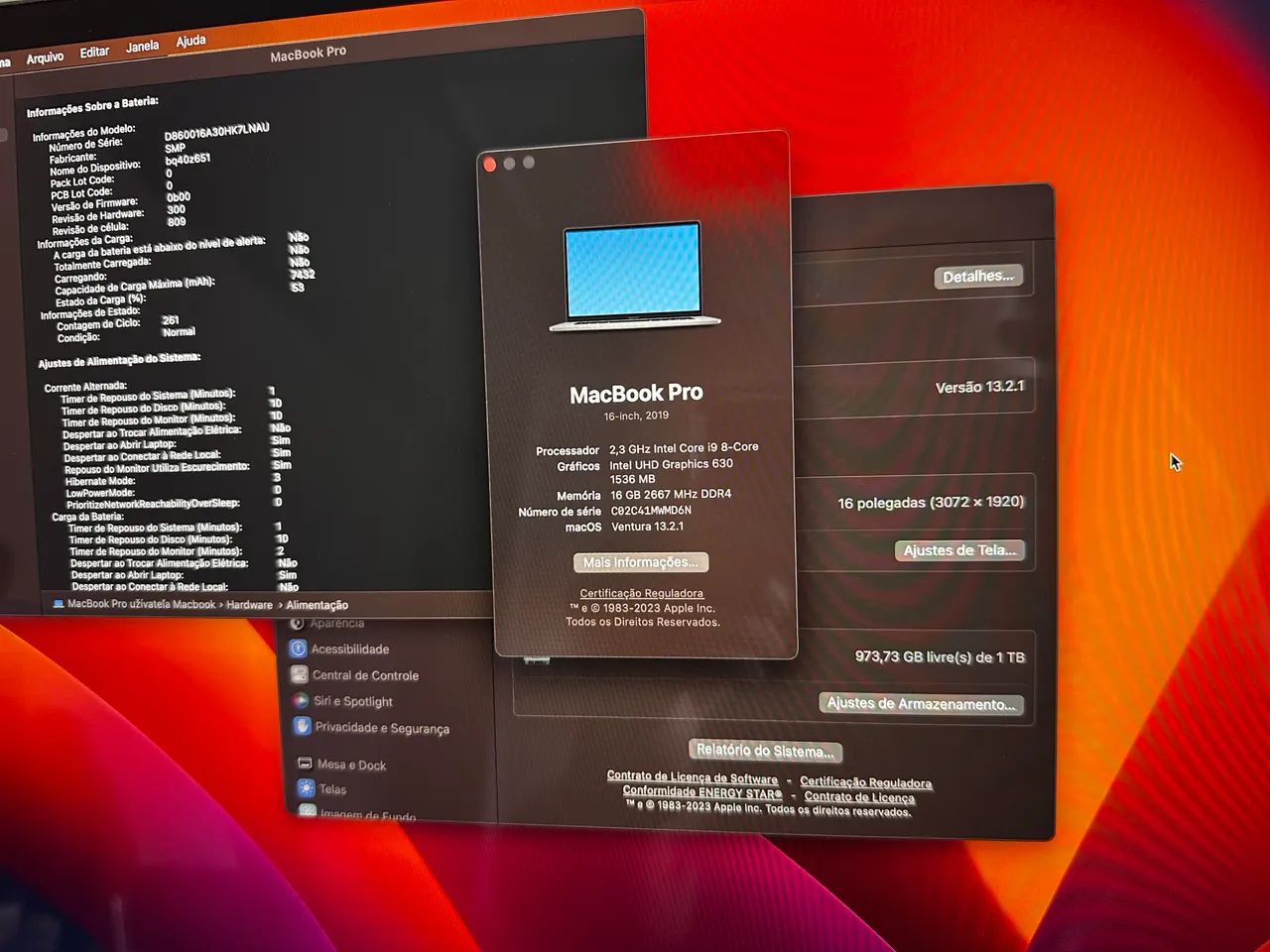The image size is (1270, 952).
Task: Open the Aparência settings icon
Action: pos(300,623)
